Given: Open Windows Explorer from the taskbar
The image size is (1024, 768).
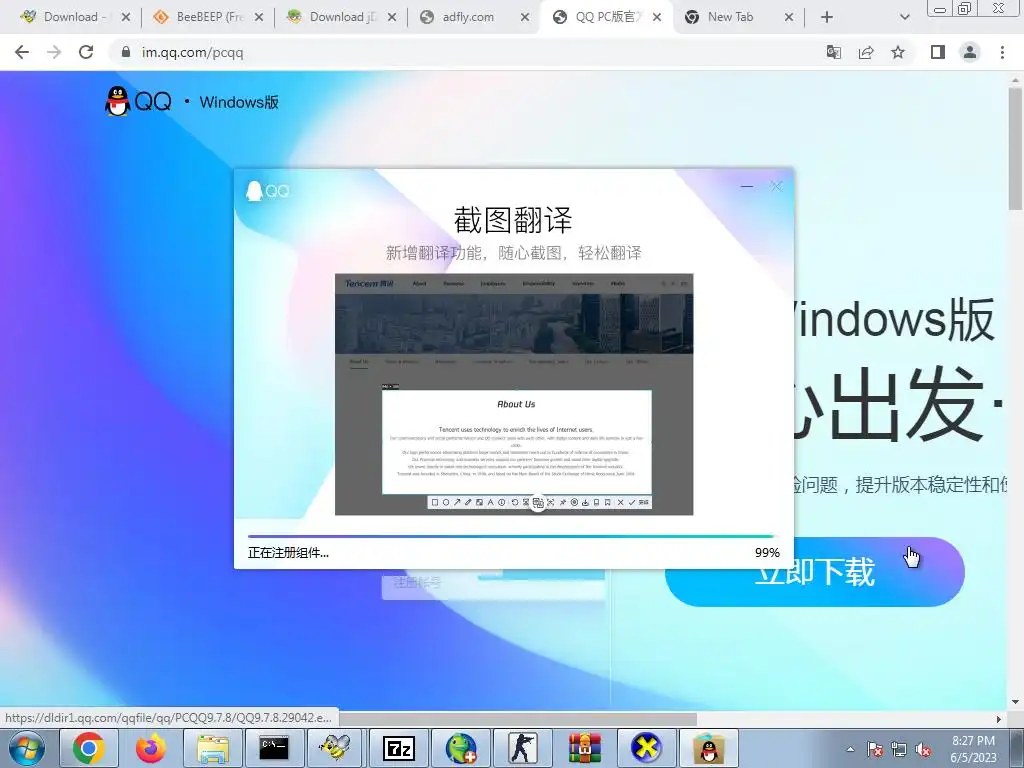Looking at the screenshot, I should coord(213,748).
